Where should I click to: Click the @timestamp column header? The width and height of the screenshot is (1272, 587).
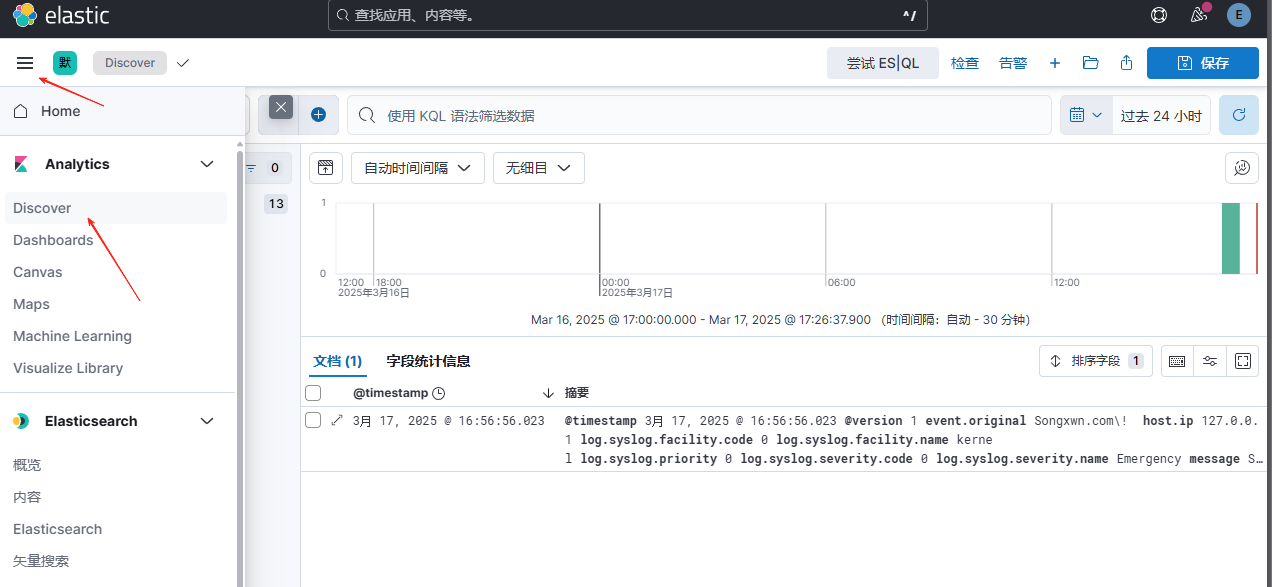pos(389,393)
